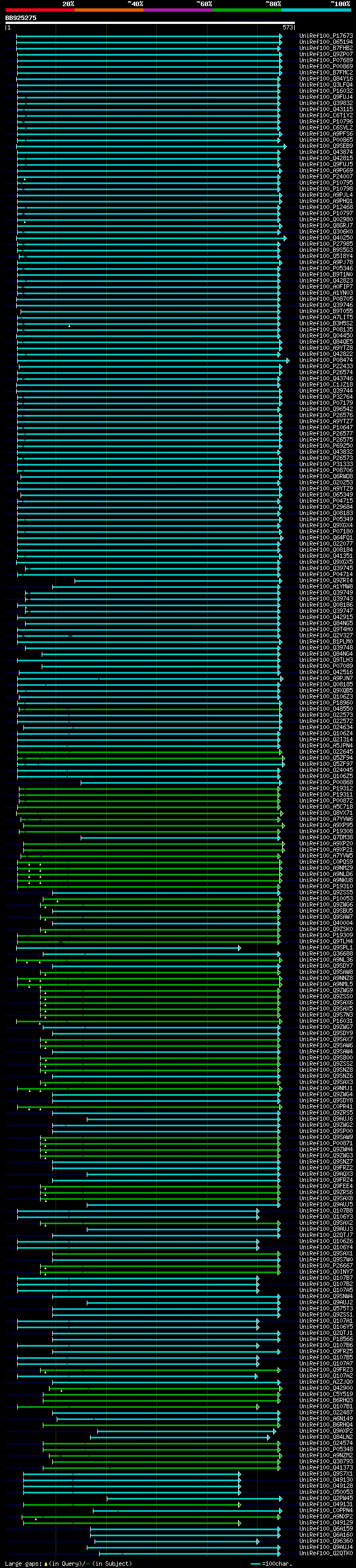Select the UniRef100_P29684 label

(x=326, y=507)
